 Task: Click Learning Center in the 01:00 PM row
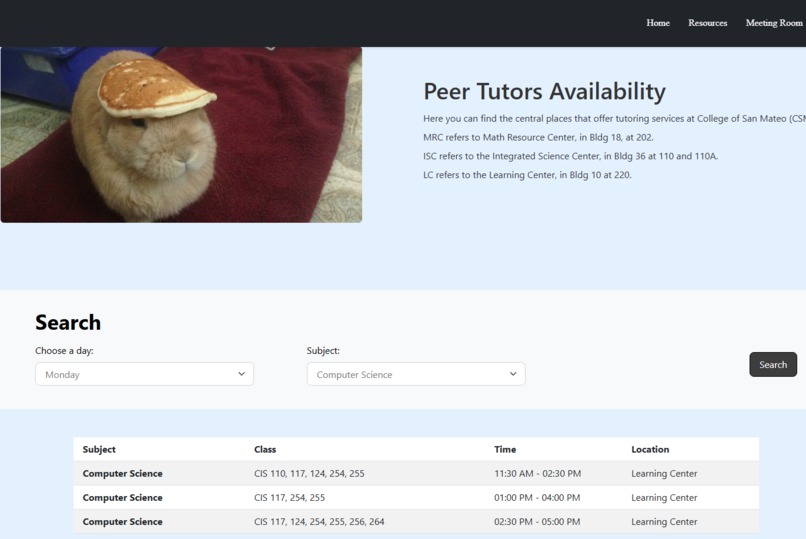[664, 497]
